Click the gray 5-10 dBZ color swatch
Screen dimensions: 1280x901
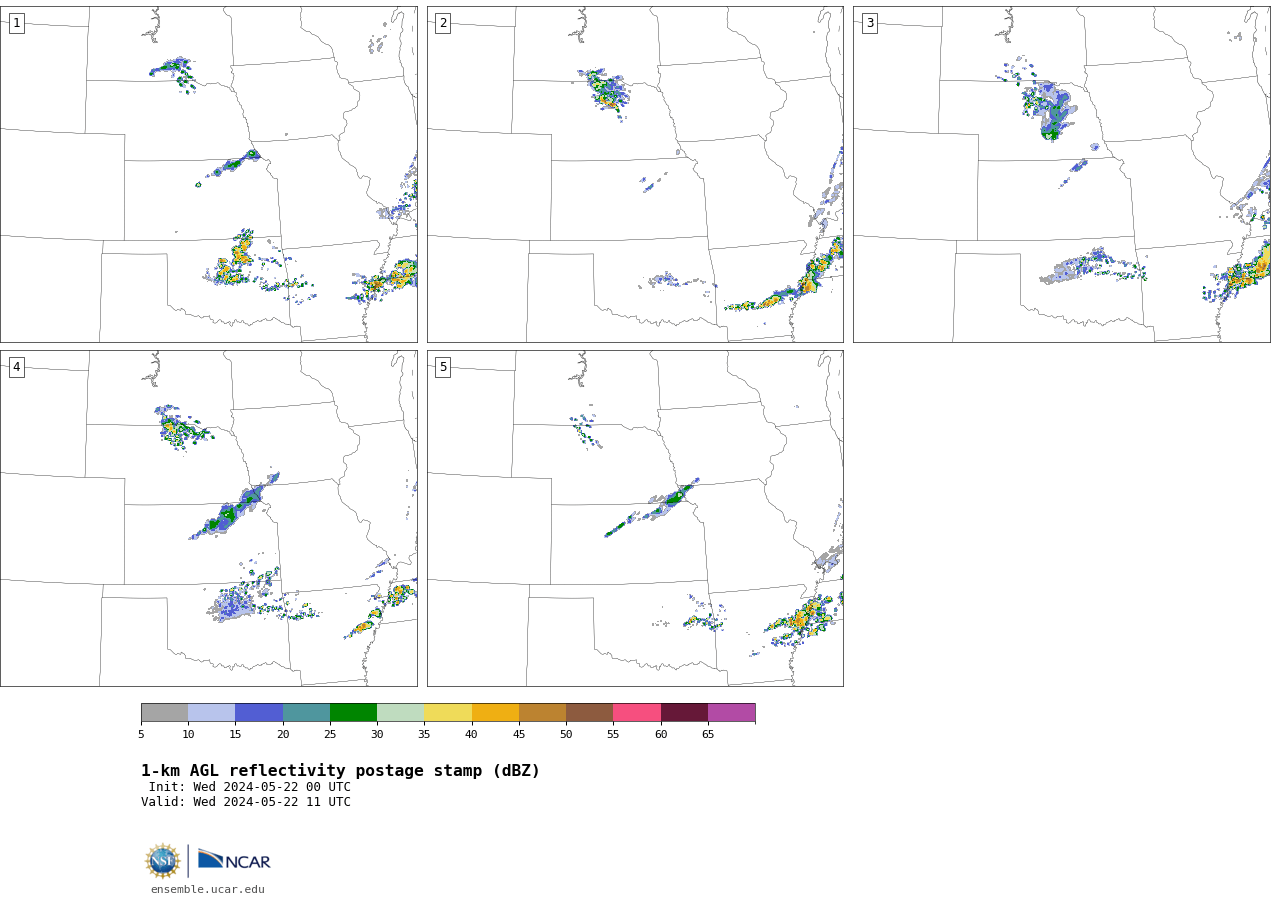click(164, 712)
